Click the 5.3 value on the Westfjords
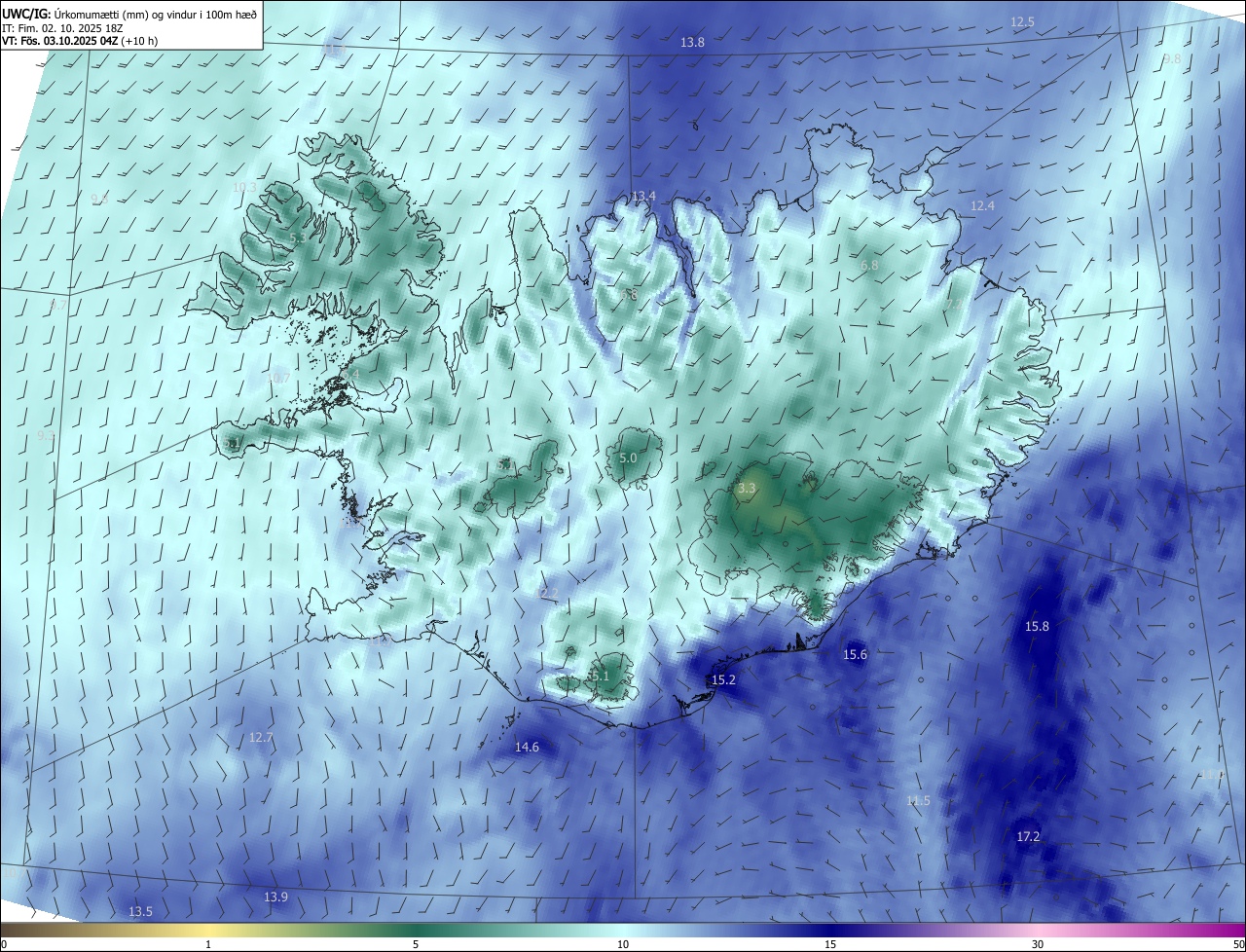This screenshot has height=952, width=1246. (x=298, y=238)
